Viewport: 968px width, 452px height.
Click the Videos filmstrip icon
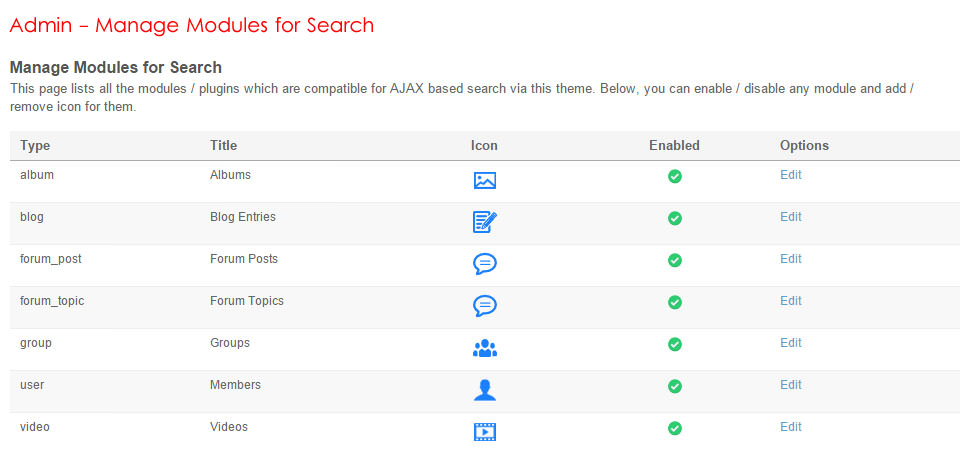coord(484,432)
